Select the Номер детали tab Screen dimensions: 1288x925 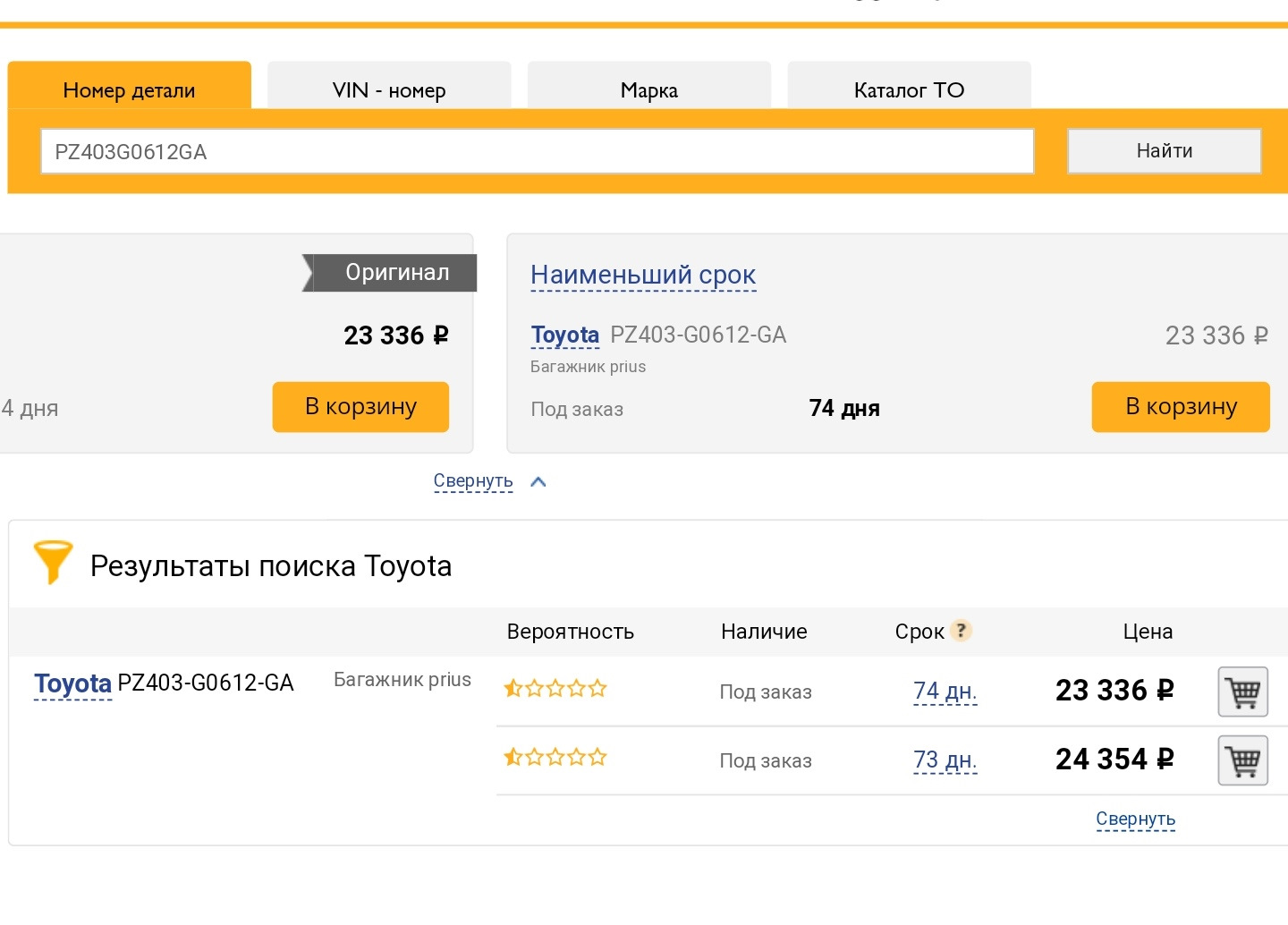click(130, 86)
